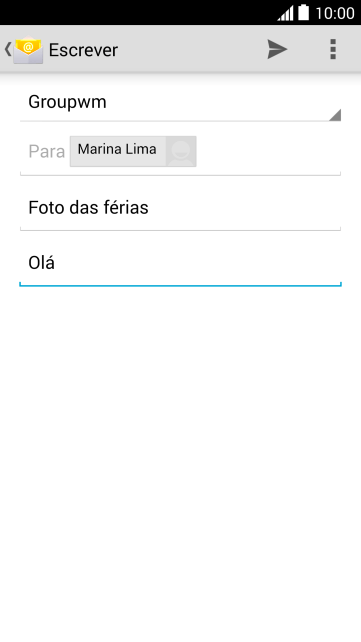This screenshot has width=361, height=642.
Task: Tap the dropdown triangle beside Groupwm
Action: coord(335,115)
